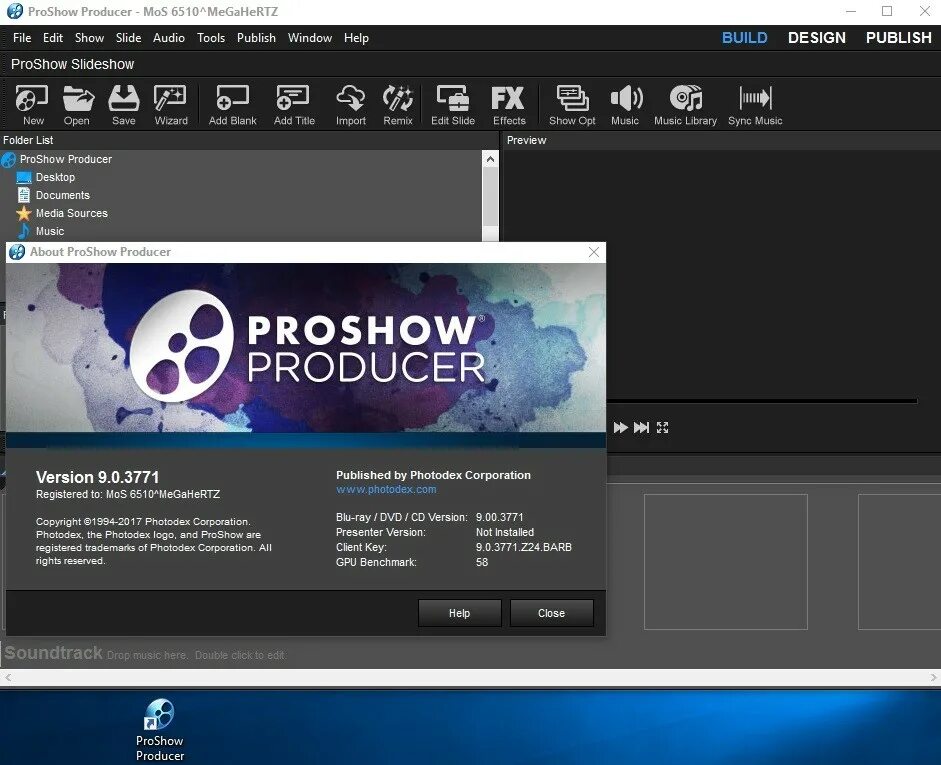Open the Publish menu
Screen dimensions: 941x765
click(x=256, y=38)
